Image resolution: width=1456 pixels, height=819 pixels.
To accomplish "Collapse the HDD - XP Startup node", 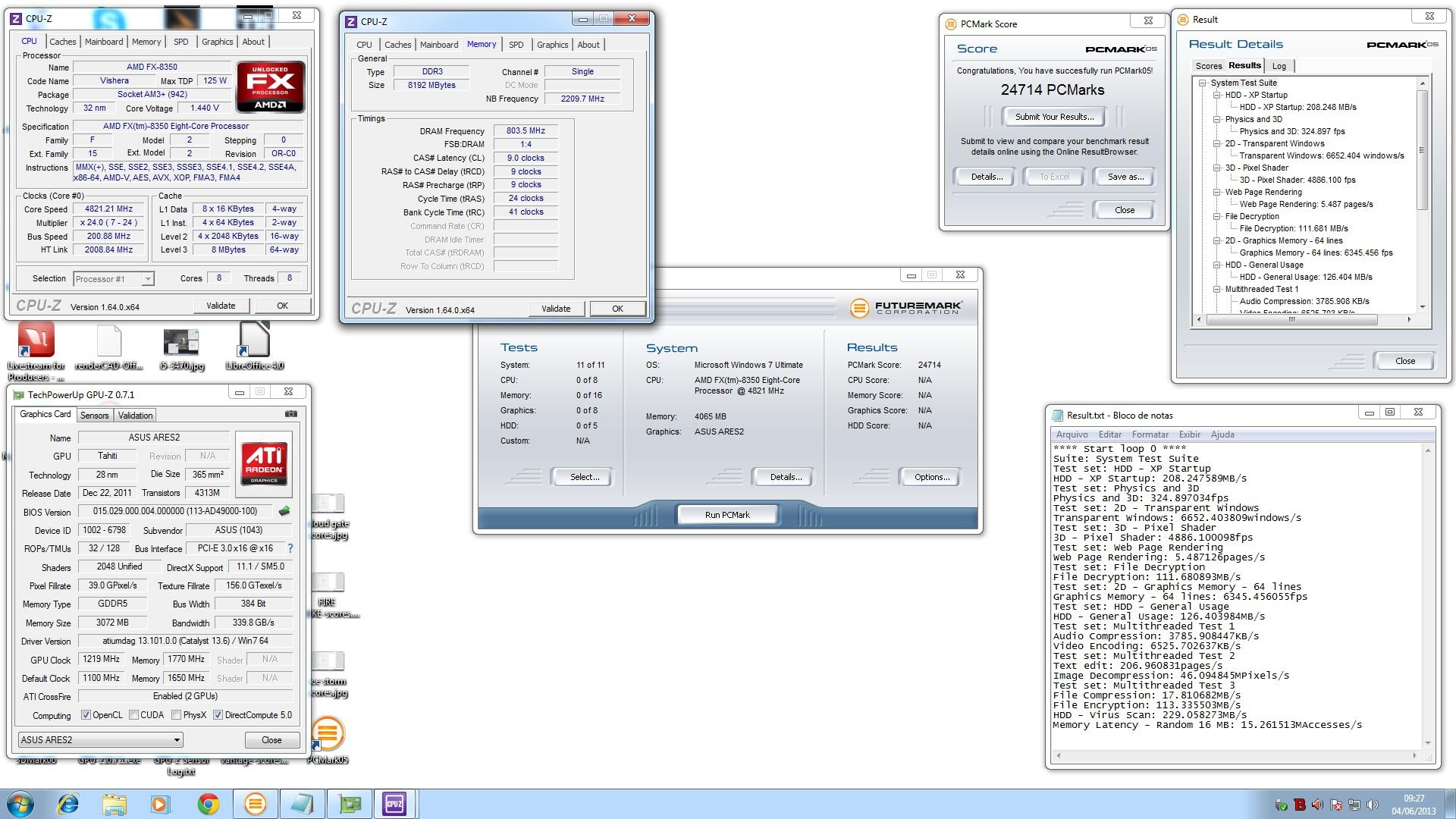I will [x=1217, y=95].
